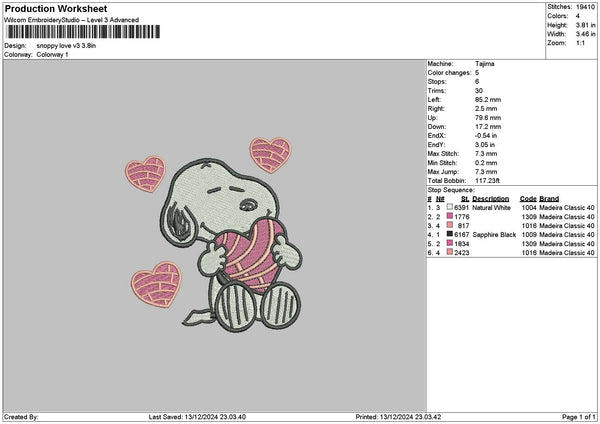The height and width of the screenshot is (424, 600).
Task: Click thread code "1004"
Action: click(x=529, y=208)
